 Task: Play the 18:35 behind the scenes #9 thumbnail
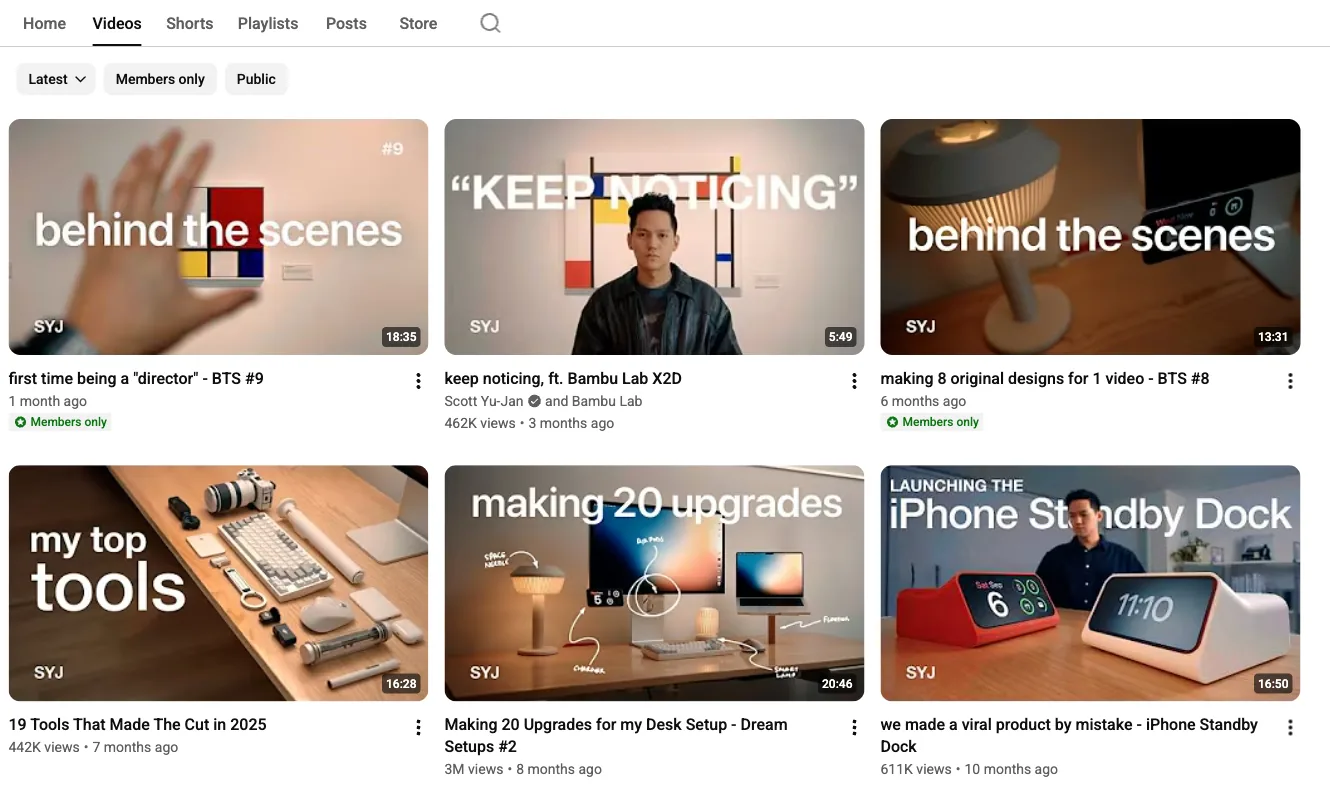click(x=218, y=237)
